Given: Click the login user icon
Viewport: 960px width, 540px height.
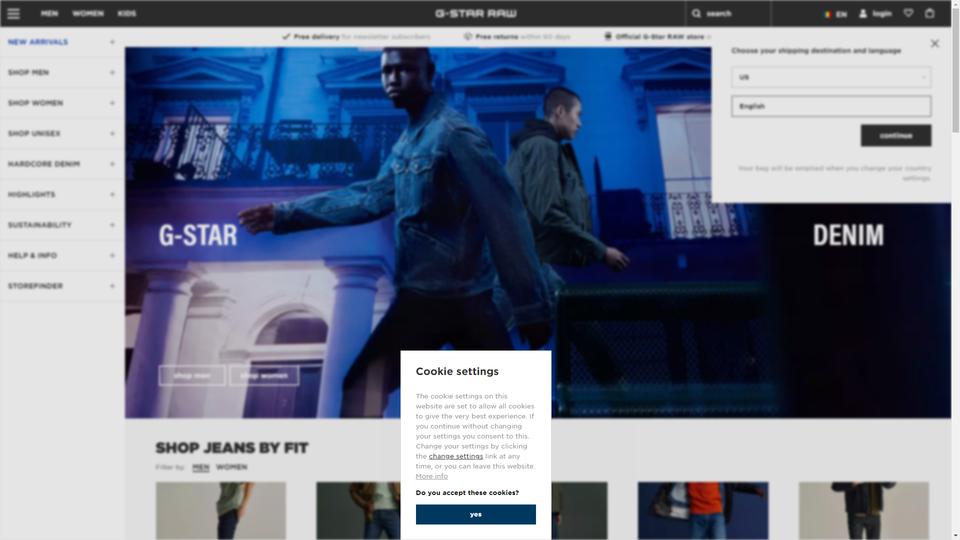Looking at the screenshot, I should (863, 13).
